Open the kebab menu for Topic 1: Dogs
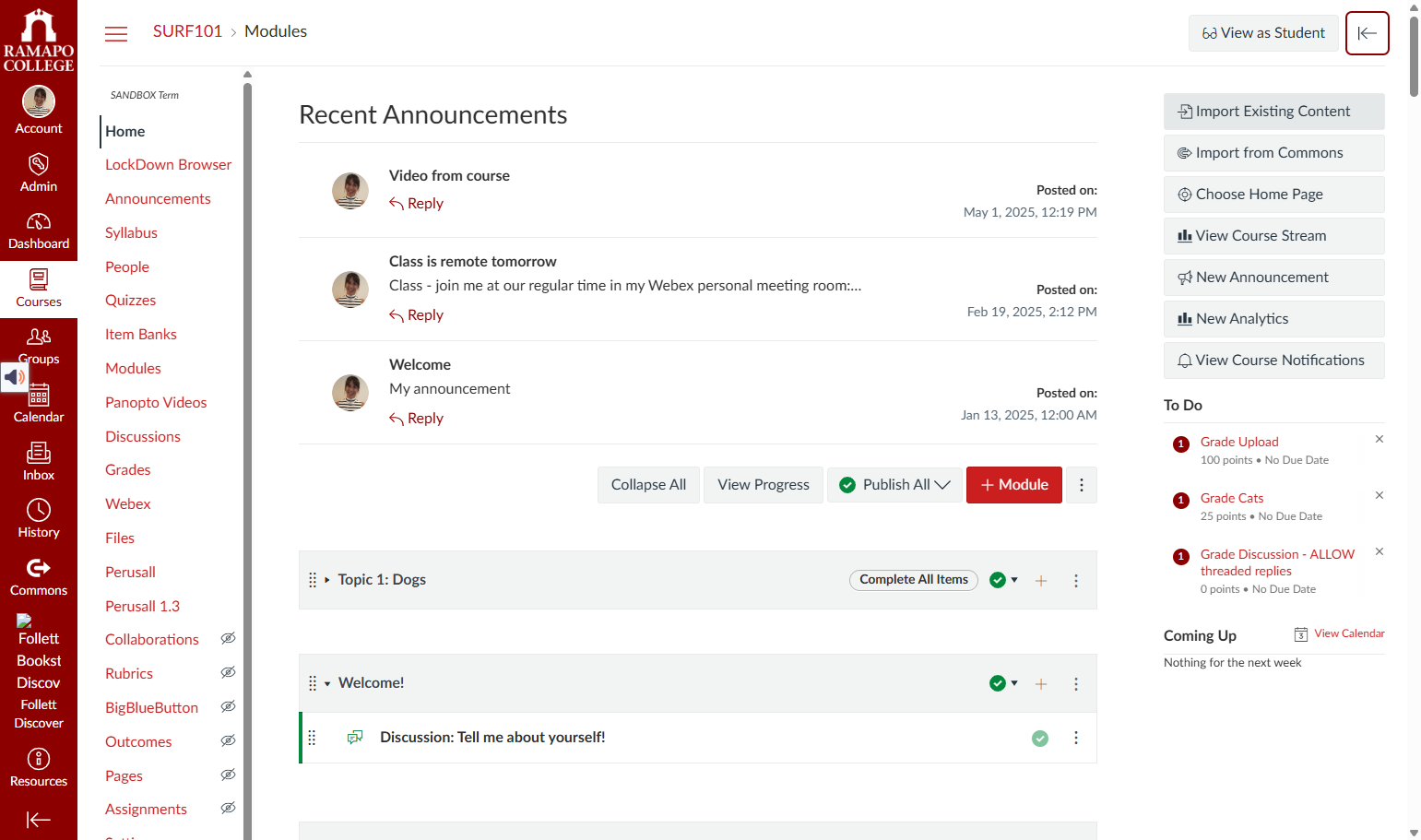The height and width of the screenshot is (840, 1421). (1076, 581)
